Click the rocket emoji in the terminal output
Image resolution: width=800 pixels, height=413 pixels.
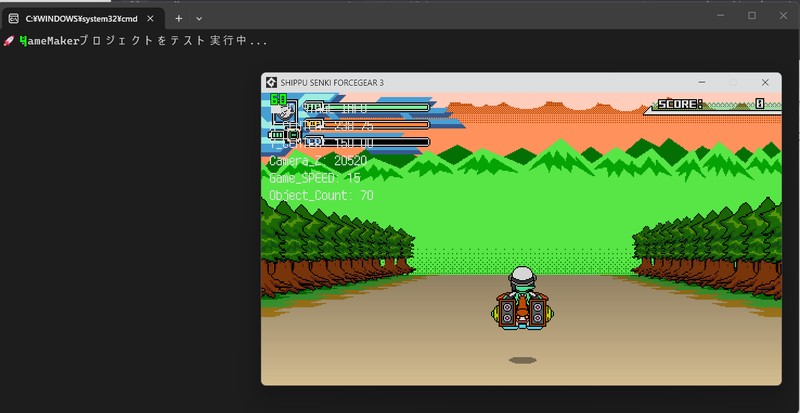click(8, 41)
